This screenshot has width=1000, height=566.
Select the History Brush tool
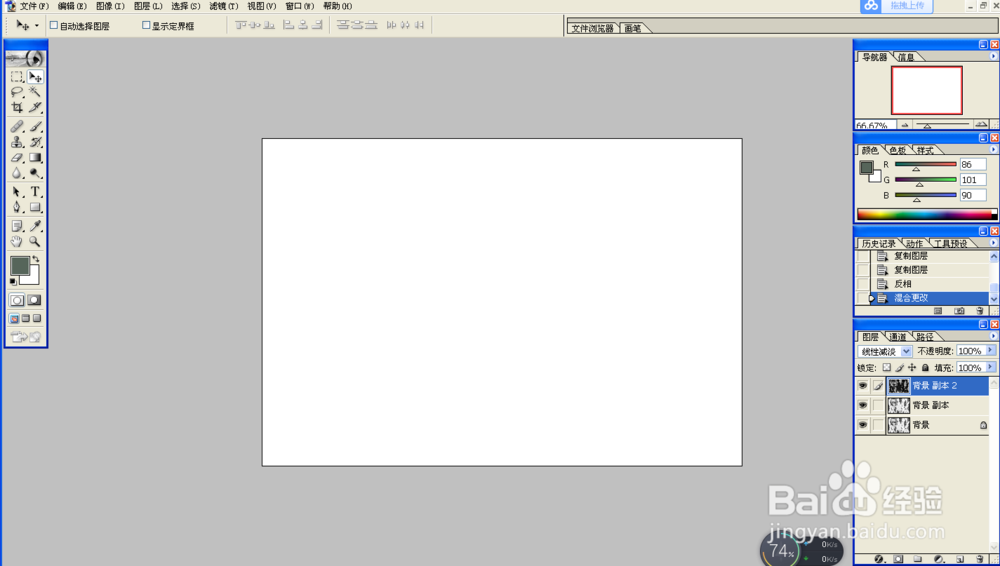point(35,142)
